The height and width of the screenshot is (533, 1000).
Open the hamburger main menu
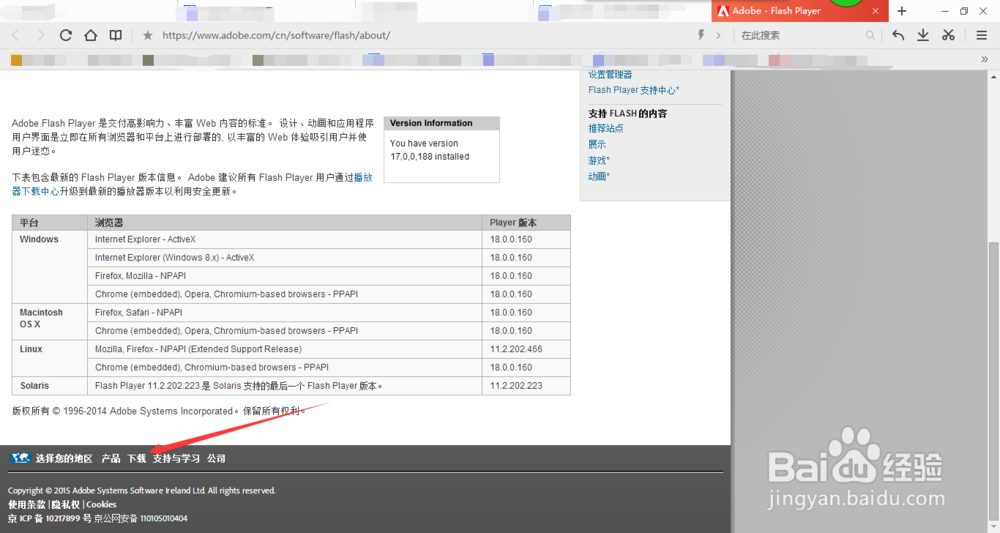(982, 36)
